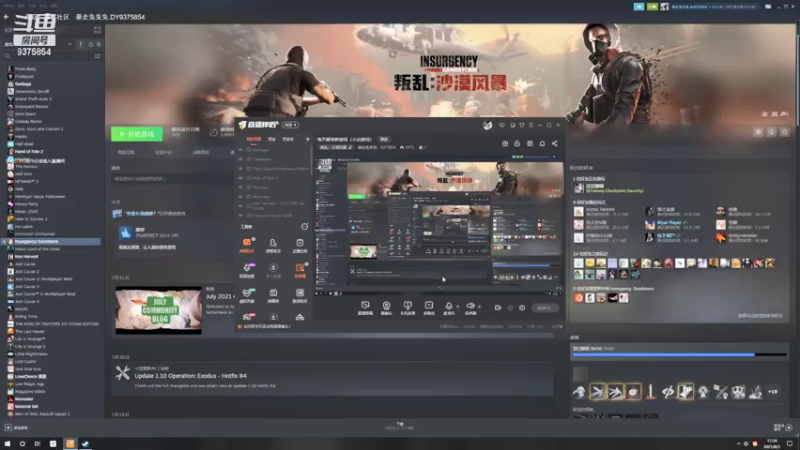Click the recent activity clock filter
This screenshot has width=800, height=450.
tap(90, 44)
